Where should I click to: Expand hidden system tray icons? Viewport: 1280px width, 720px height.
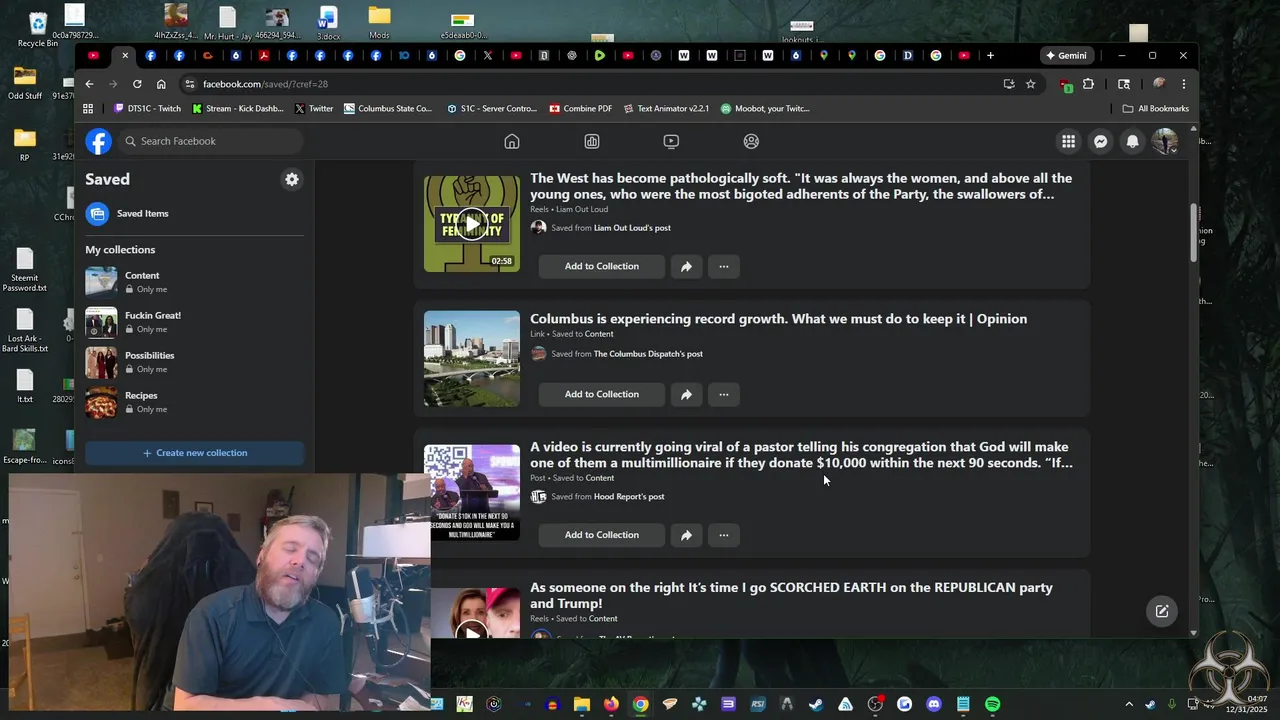point(1129,704)
